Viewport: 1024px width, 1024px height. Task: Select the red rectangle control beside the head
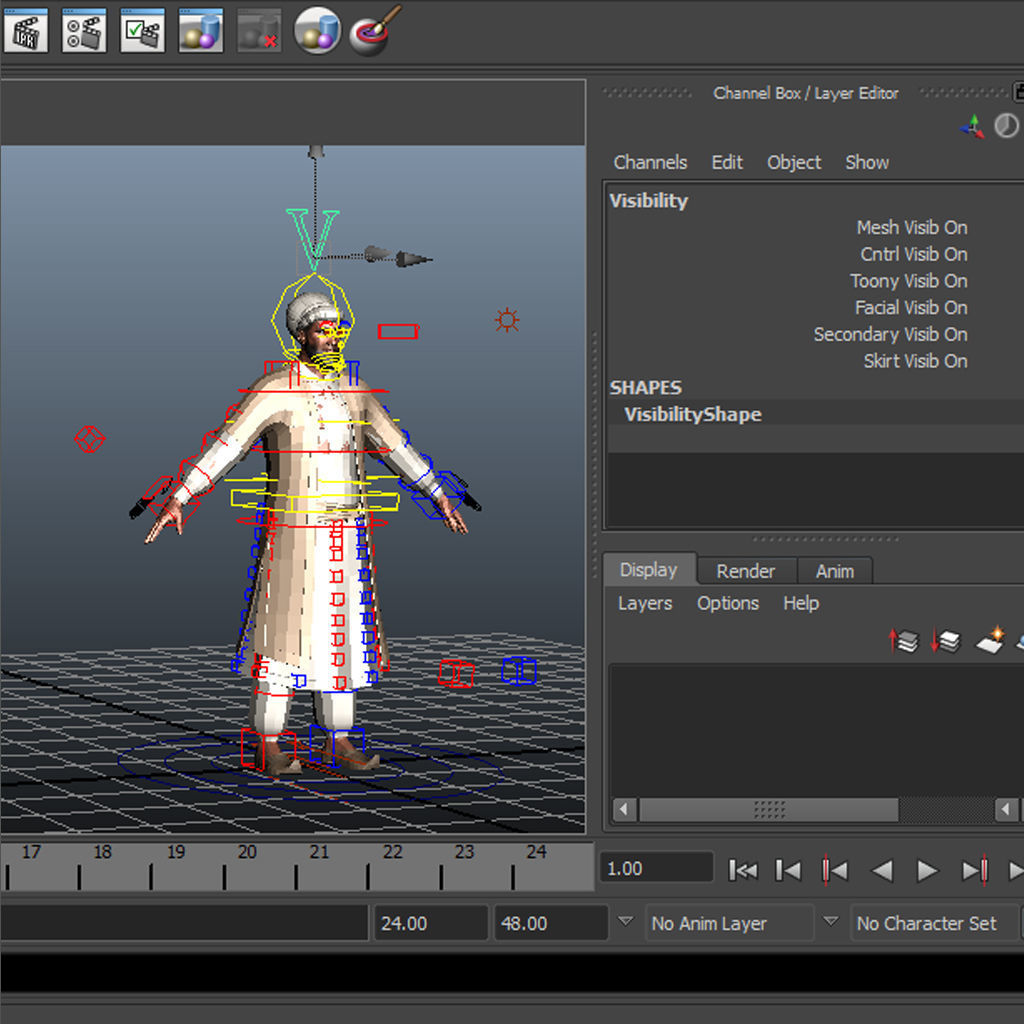(398, 331)
